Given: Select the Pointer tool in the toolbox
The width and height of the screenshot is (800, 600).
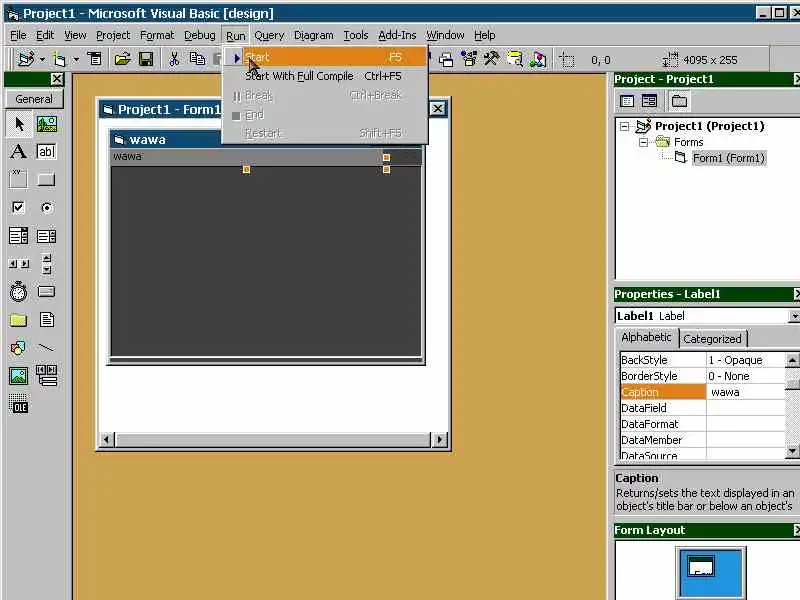Looking at the screenshot, I should coord(19,124).
